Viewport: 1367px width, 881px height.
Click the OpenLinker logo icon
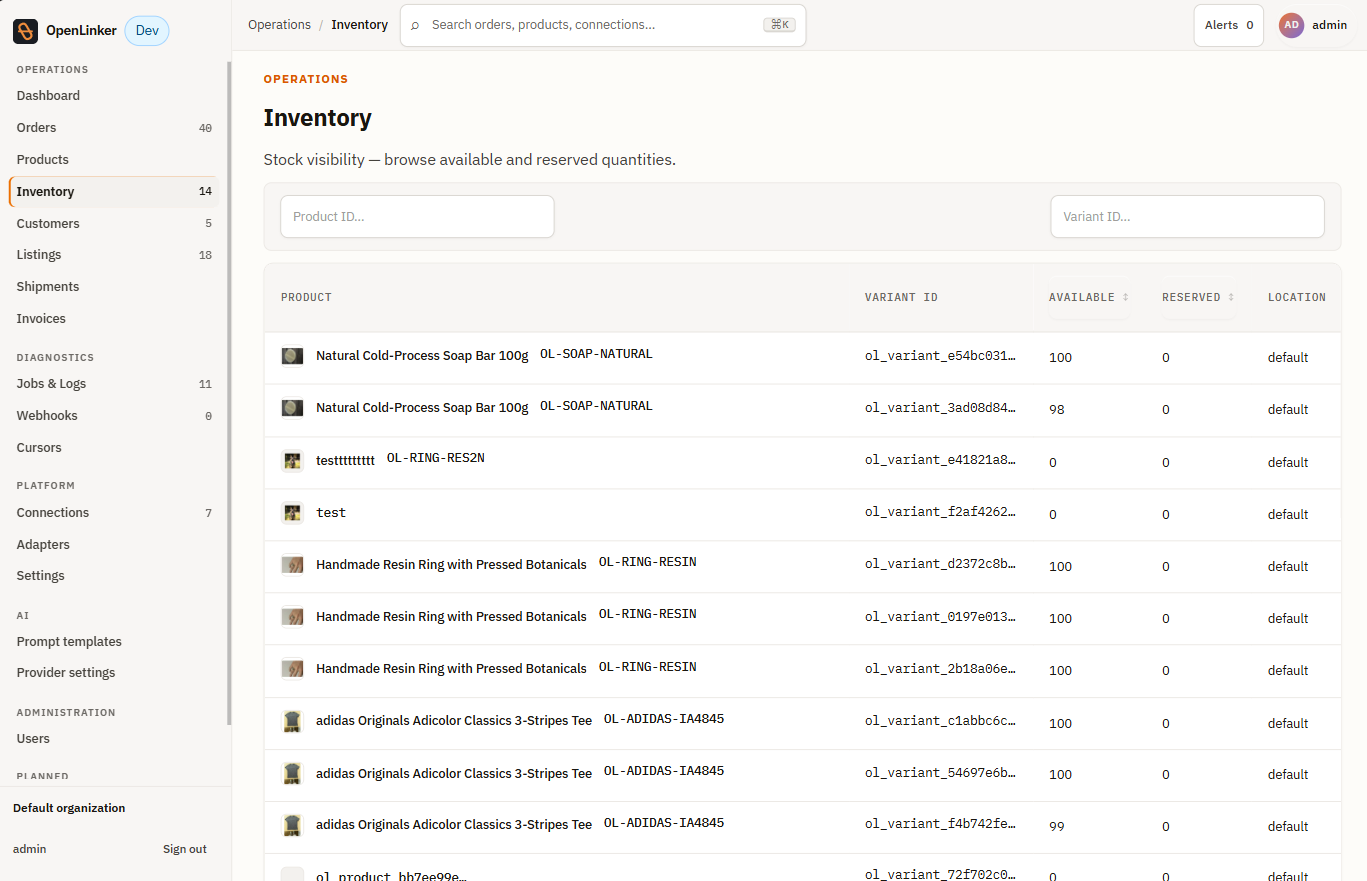(25, 31)
